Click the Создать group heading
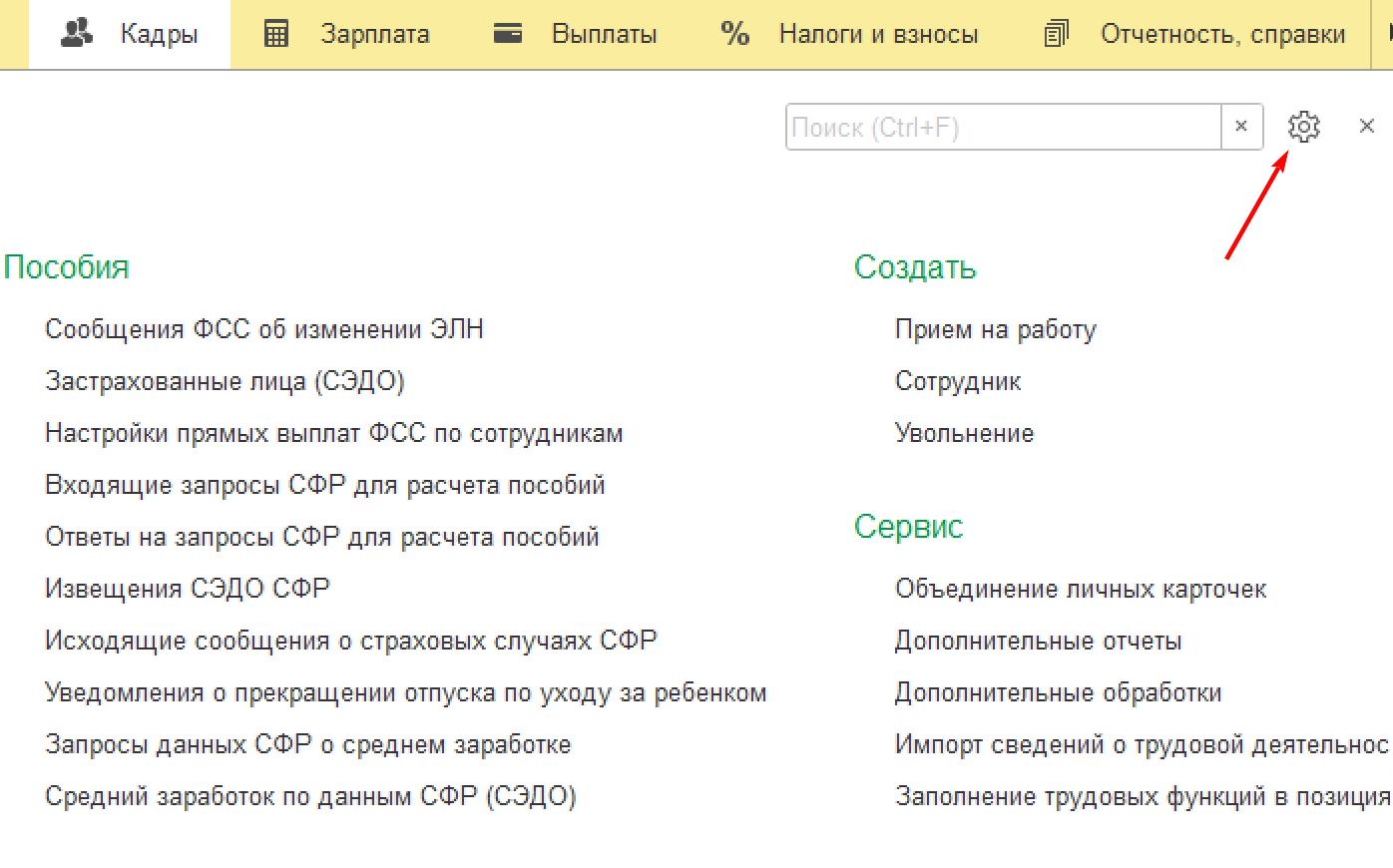The image size is (1393, 868). (915, 267)
